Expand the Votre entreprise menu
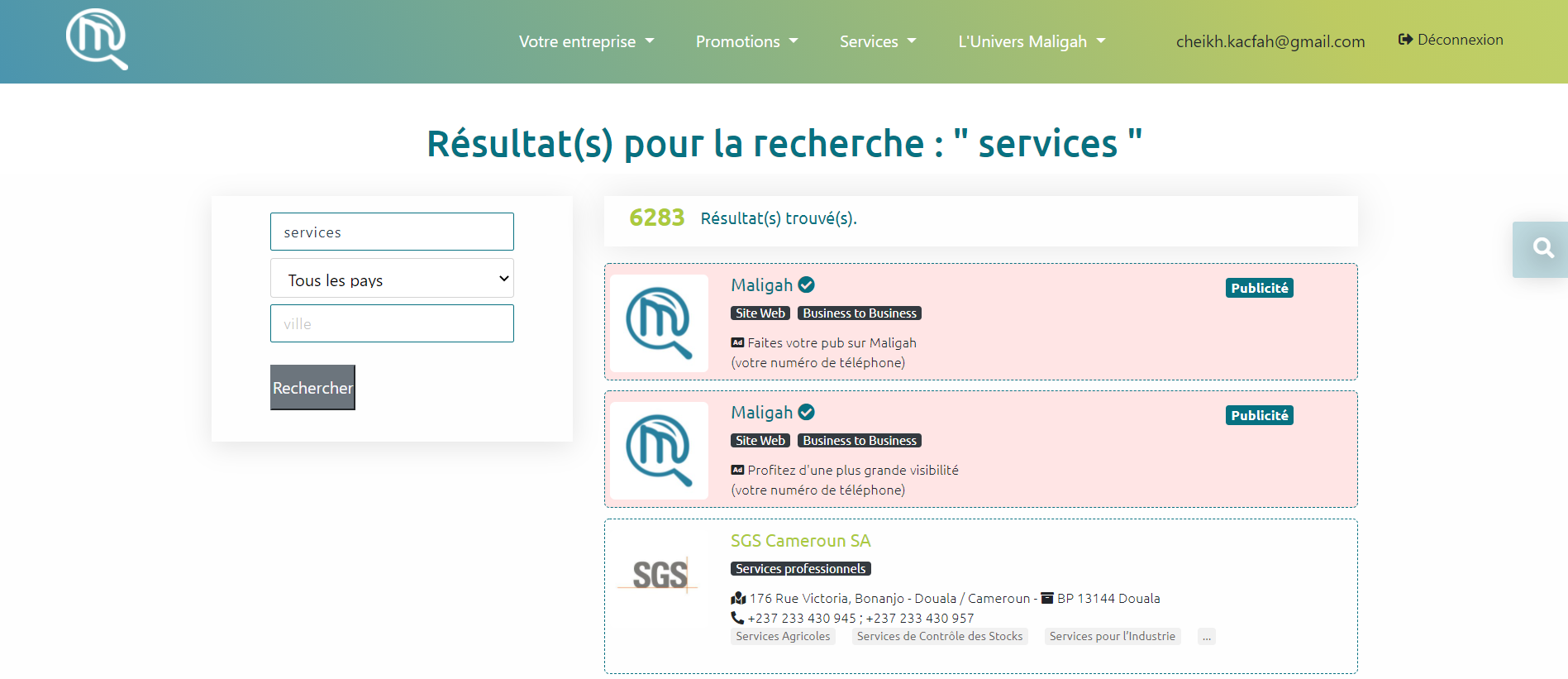 coord(586,41)
